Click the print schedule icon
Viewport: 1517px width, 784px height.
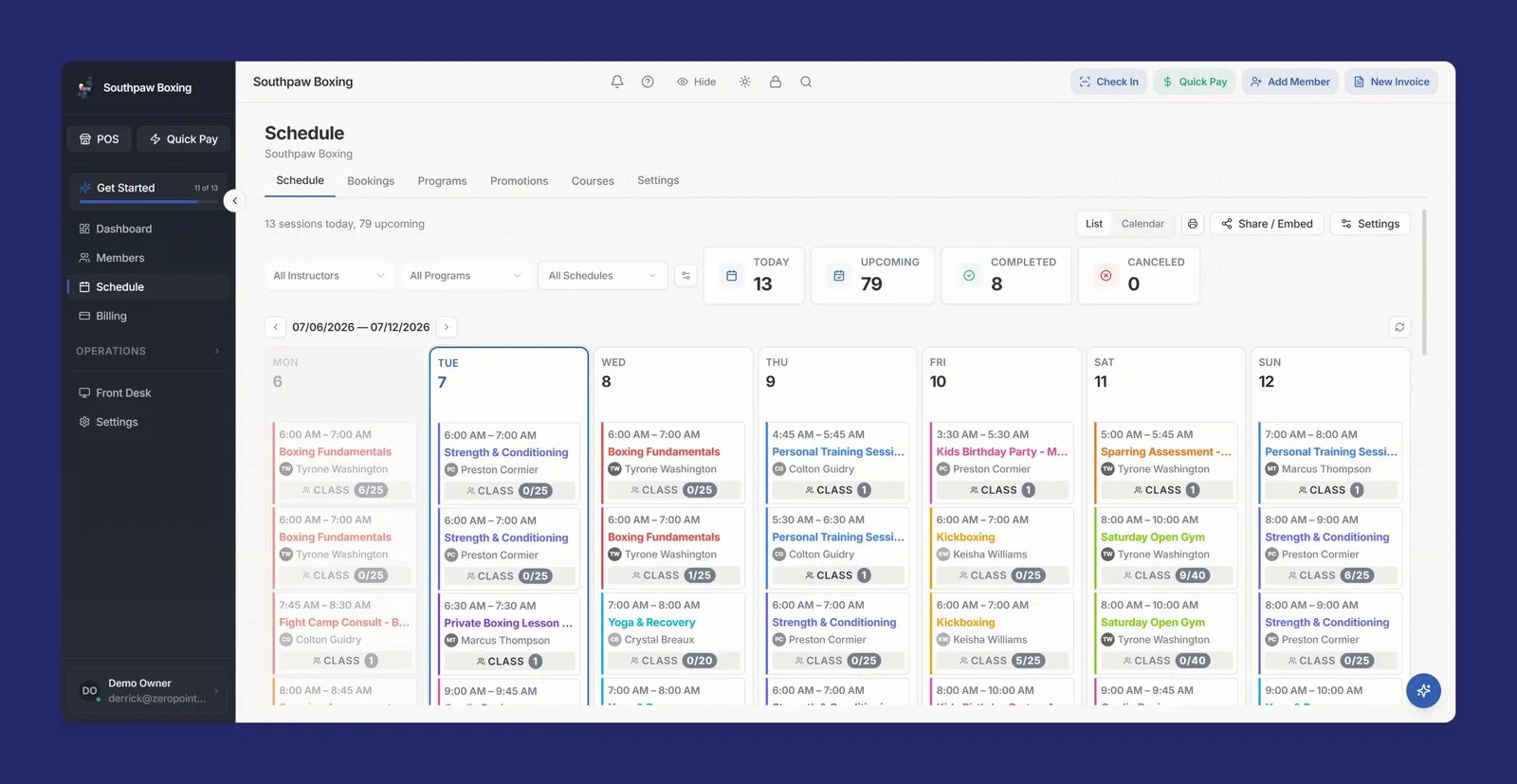1193,224
